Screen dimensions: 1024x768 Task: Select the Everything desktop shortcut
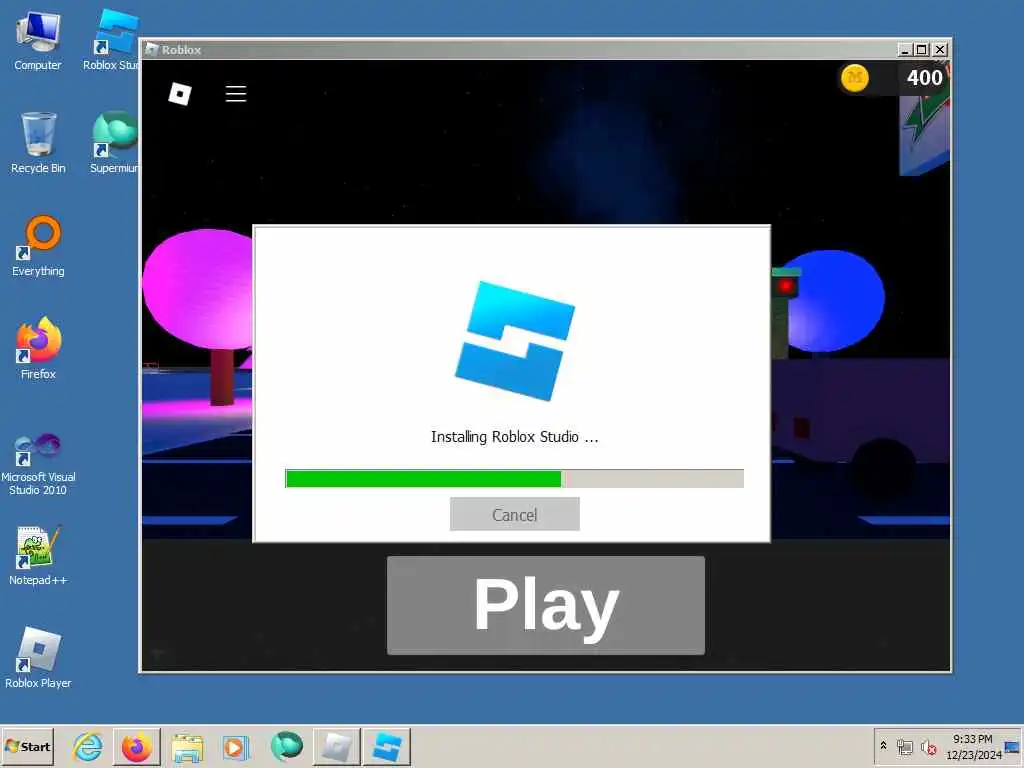[38, 246]
